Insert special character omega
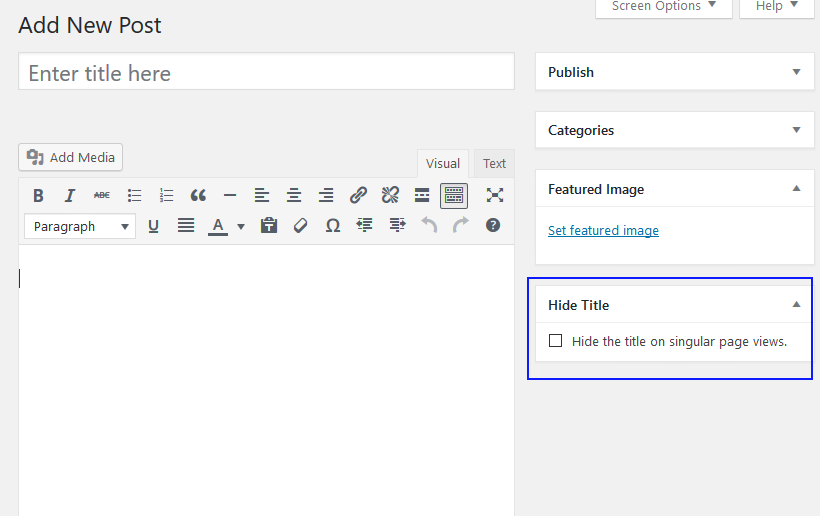820x516 pixels. tap(333, 226)
